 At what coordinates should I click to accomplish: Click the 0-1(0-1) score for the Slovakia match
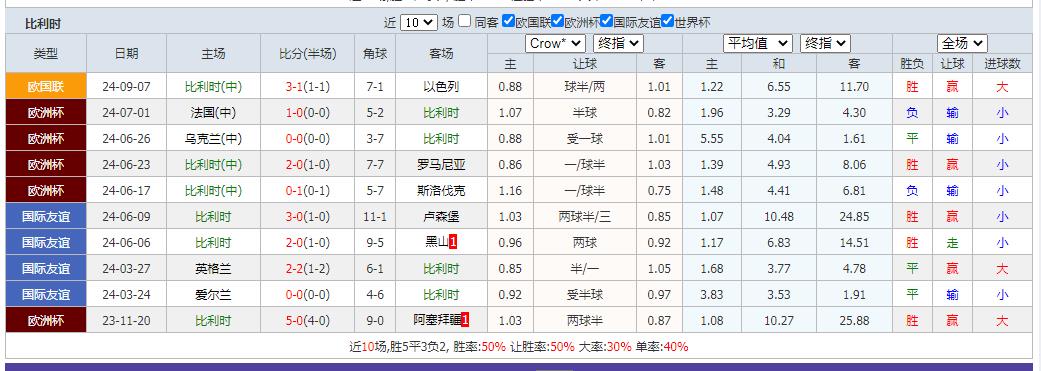(308, 190)
